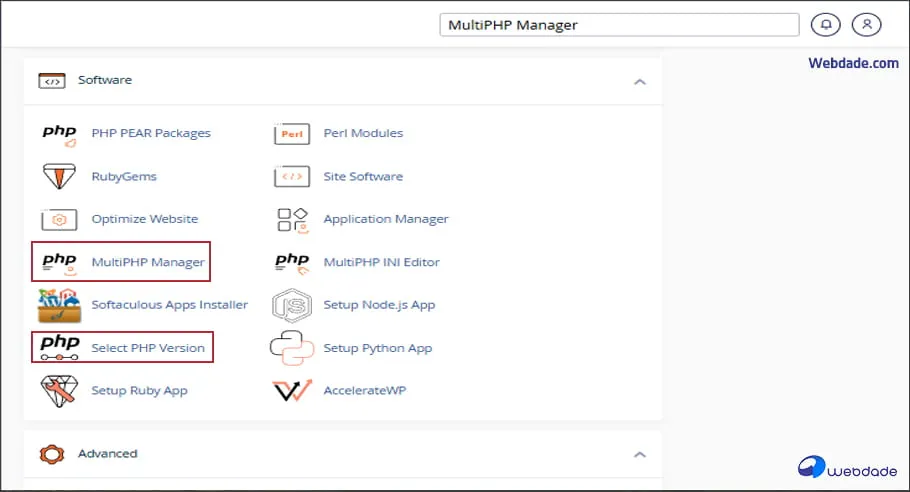Open the Select PHP Version link

pyautogui.click(x=148, y=348)
